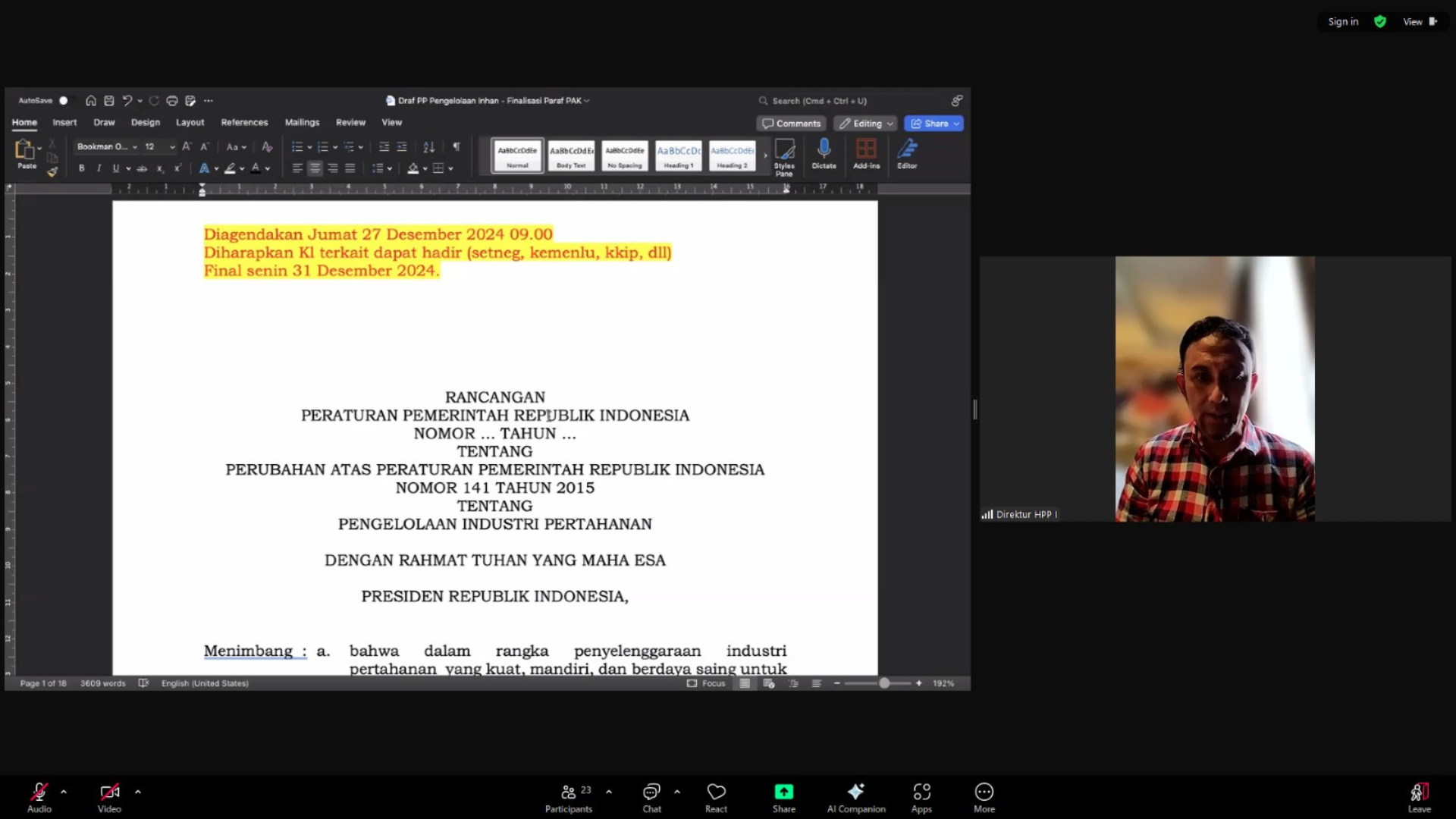Viewport: 1456px width, 819px height.
Task: Apply superscript formatting
Action: click(177, 168)
